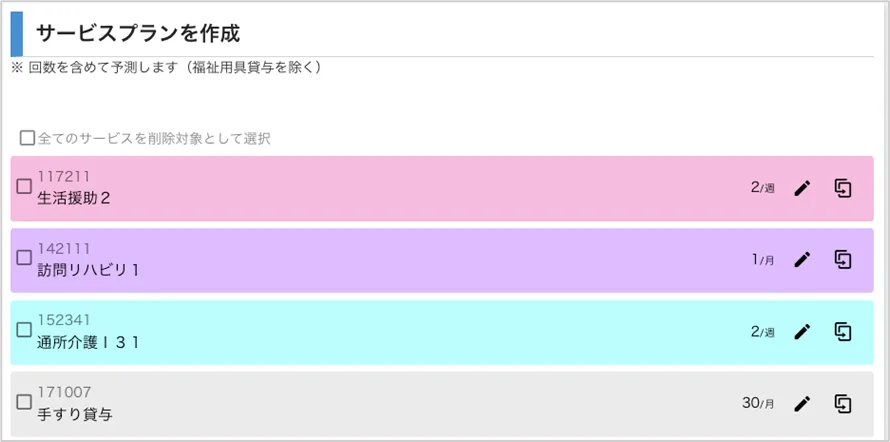The image size is (890, 442).
Task: Click the サービスプランを作成 heading
Action: (x=138, y=33)
